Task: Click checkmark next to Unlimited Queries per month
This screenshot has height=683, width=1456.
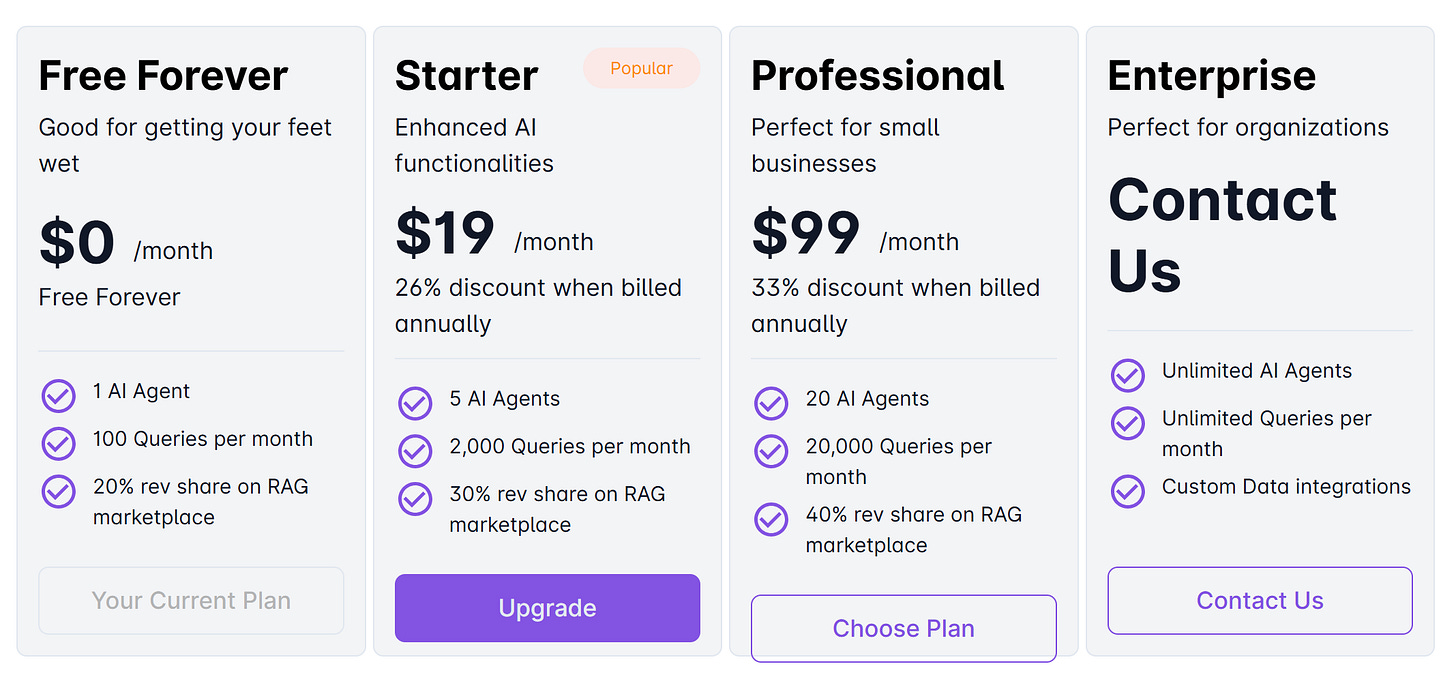Action: tap(1128, 423)
